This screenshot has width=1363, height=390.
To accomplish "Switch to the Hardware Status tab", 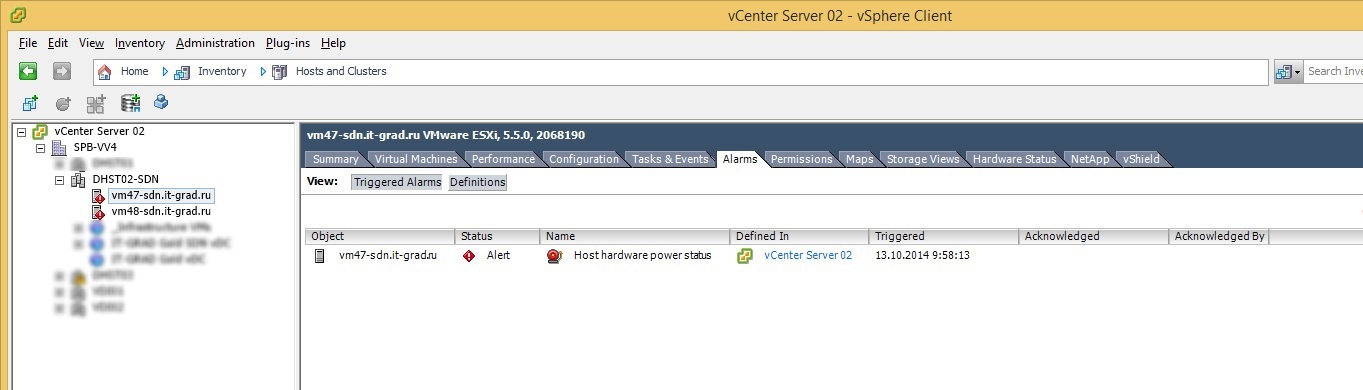I will coord(1014,159).
